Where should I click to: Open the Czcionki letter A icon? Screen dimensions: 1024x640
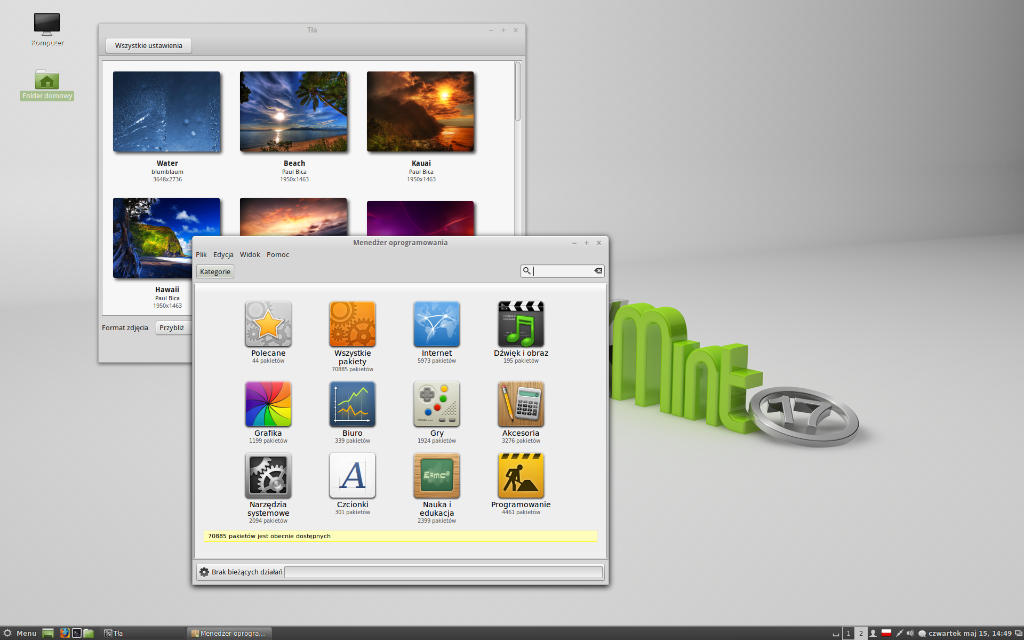pyautogui.click(x=352, y=475)
